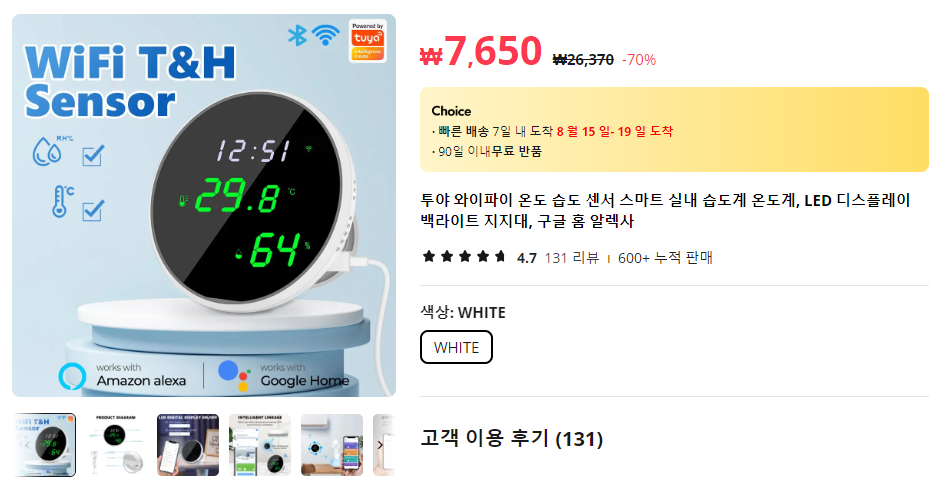Viewport: 934px width, 492px height.
Task: Click the checkmark box beside thermometer icon
Action: pos(93,210)
